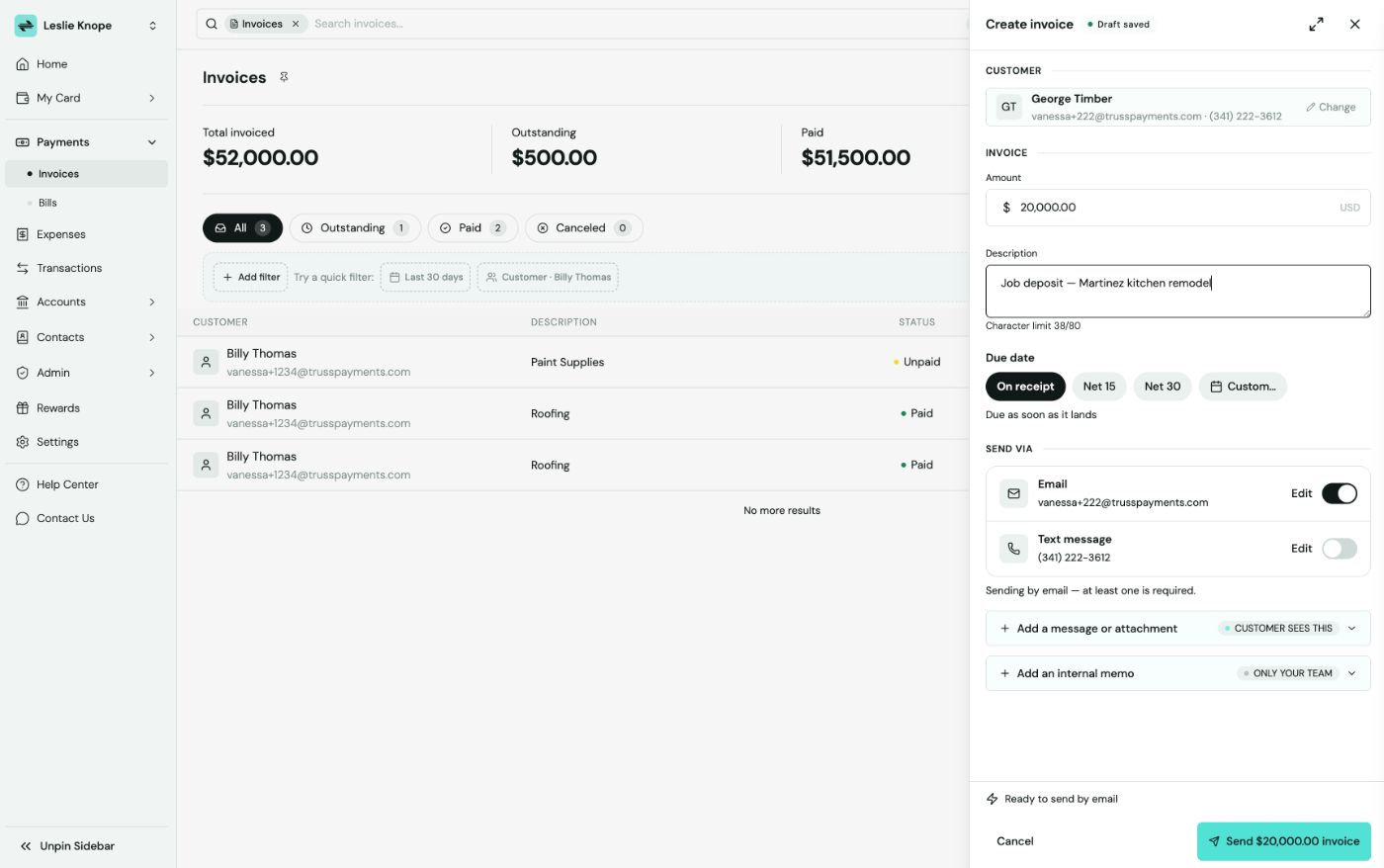Click Send $20,000.00 invoice button
The height and width of the screenshot is (868, 1384).
[x=1284, y=841]
